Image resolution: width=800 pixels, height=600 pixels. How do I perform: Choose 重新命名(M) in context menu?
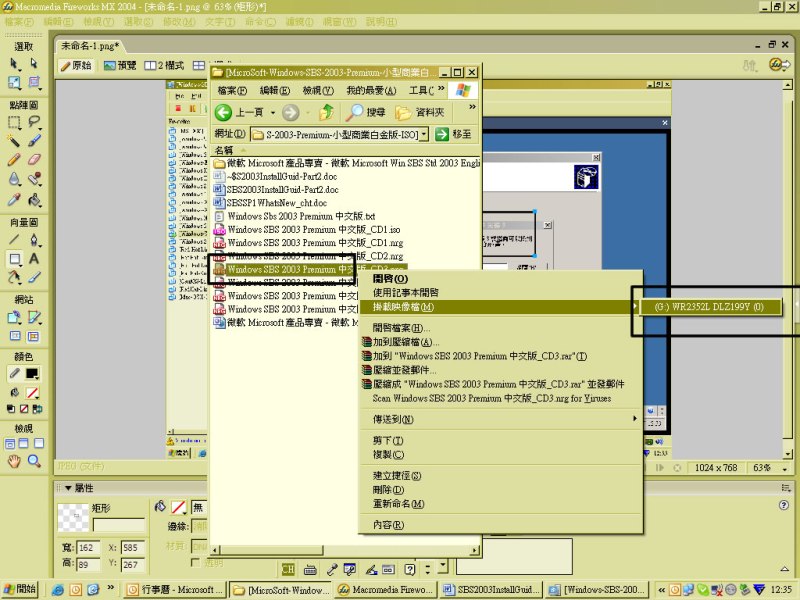[x=398, y=504]
